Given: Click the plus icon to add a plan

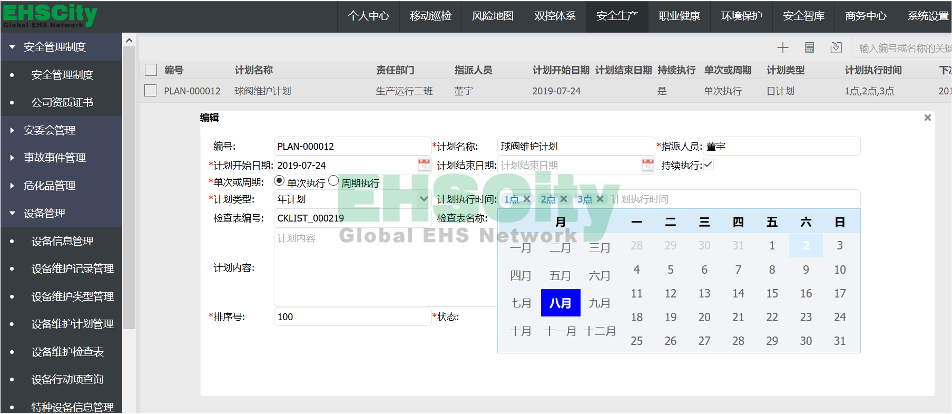Looking at the screenshot, I should point(783,48).
